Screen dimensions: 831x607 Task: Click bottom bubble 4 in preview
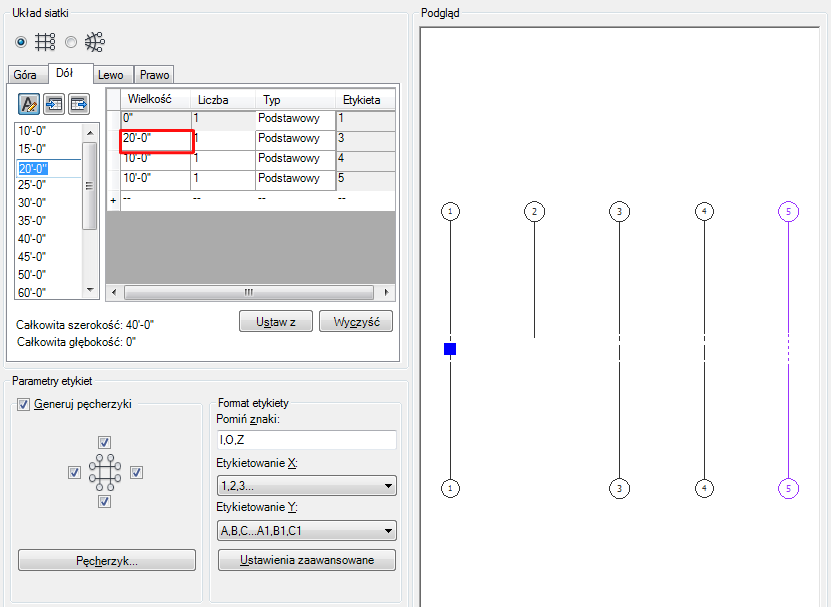704,488
